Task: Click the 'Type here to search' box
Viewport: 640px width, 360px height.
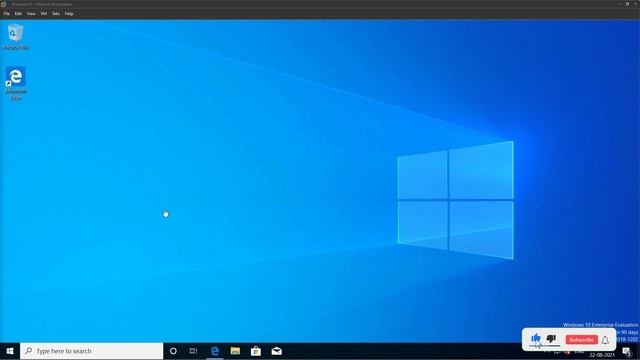Action: 91,351
